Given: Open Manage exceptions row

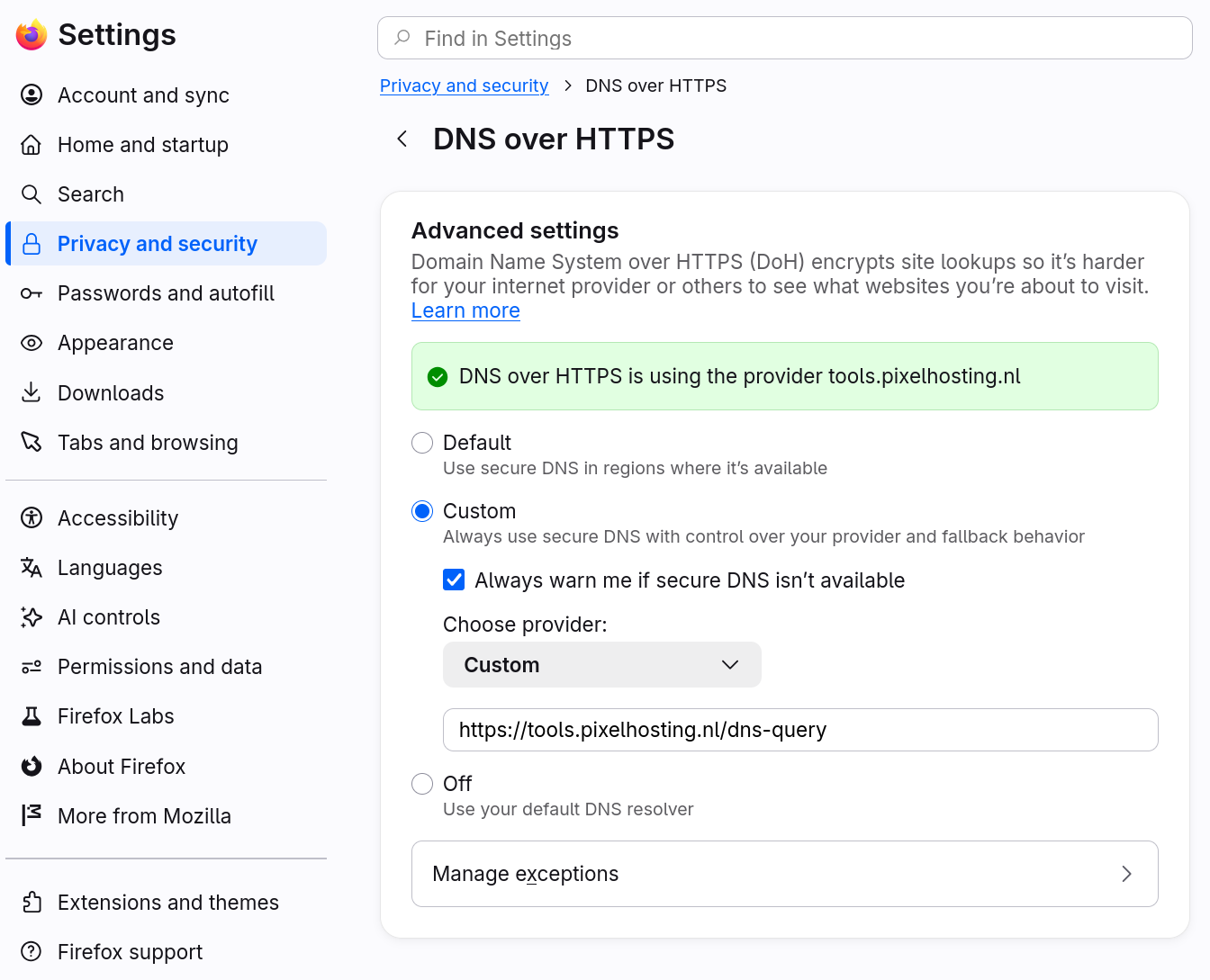Looking at the screenshot, I should pyautogui.click(x=785, y=874).
